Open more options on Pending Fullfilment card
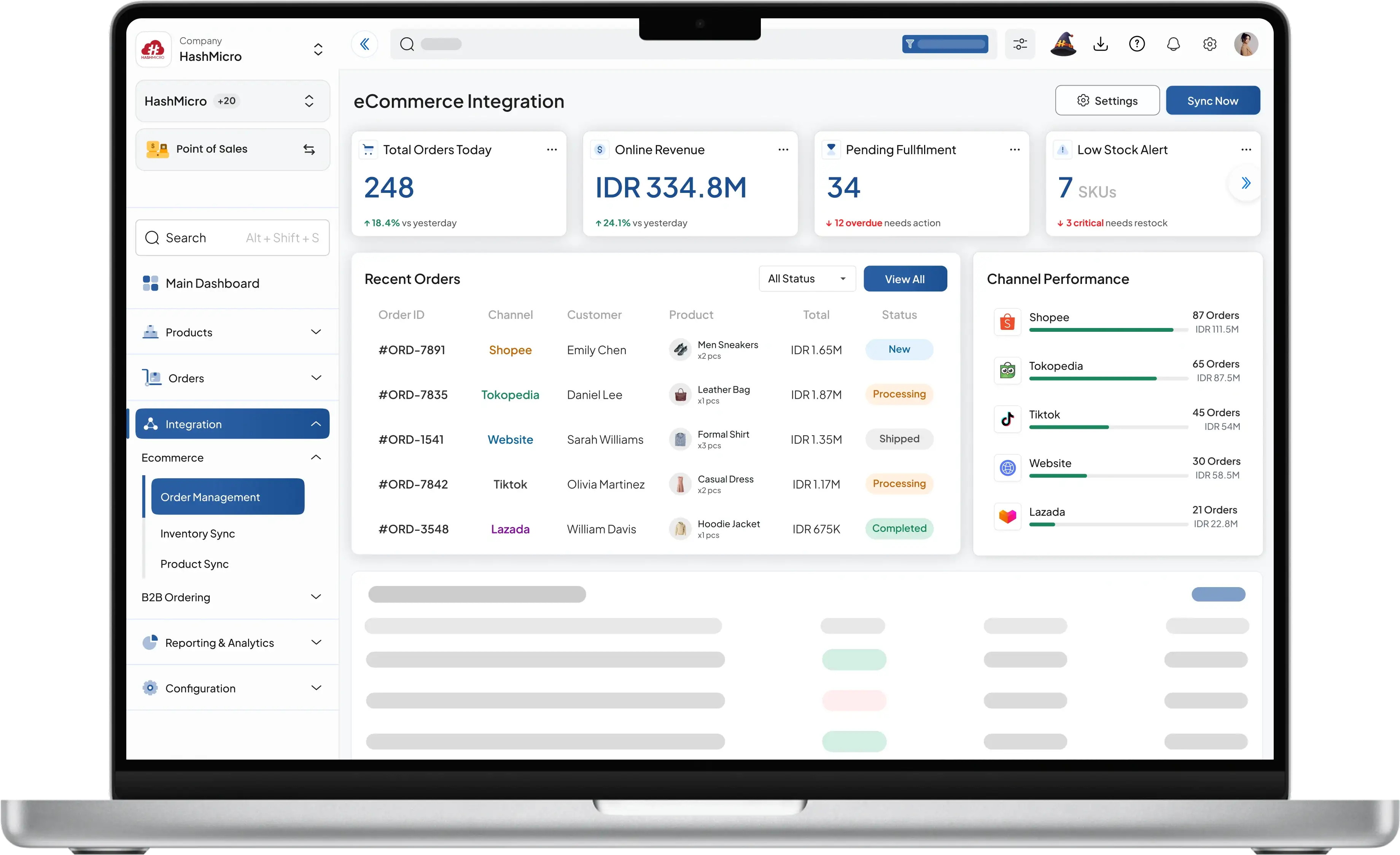Screen dimensions: 1400x855 [x=1015, y=150]
